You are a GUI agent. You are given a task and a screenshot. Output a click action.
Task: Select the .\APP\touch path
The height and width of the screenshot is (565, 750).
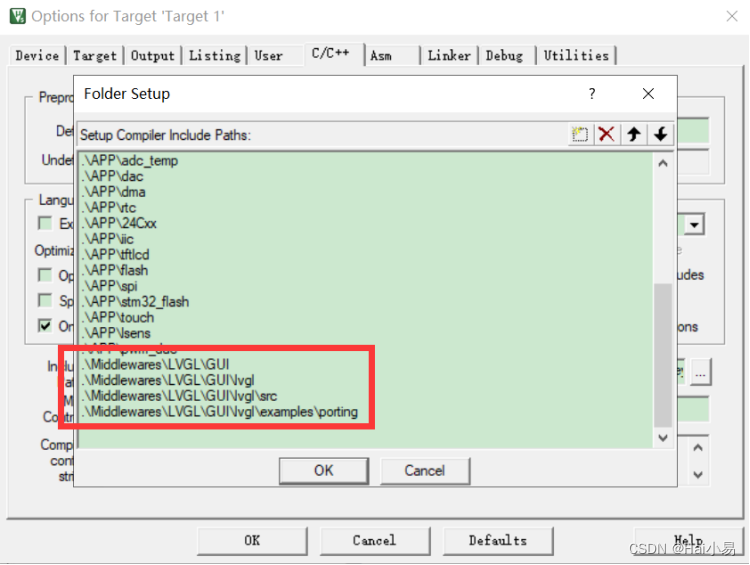coord(118,318)
